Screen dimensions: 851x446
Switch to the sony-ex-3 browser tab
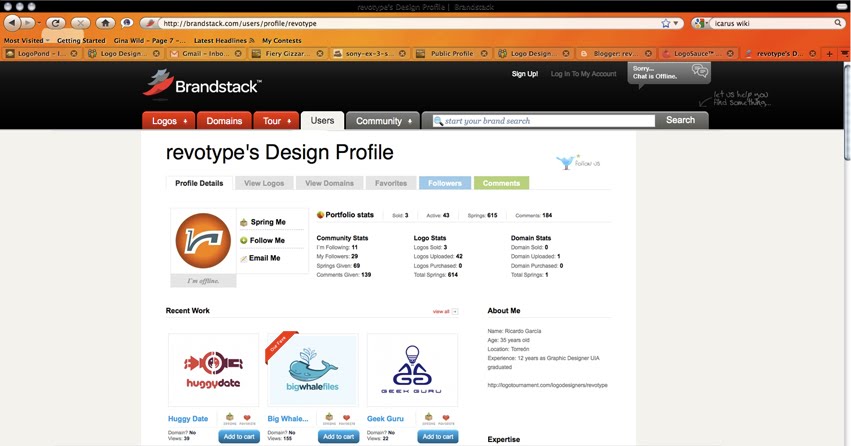click(x=369, y=53)
